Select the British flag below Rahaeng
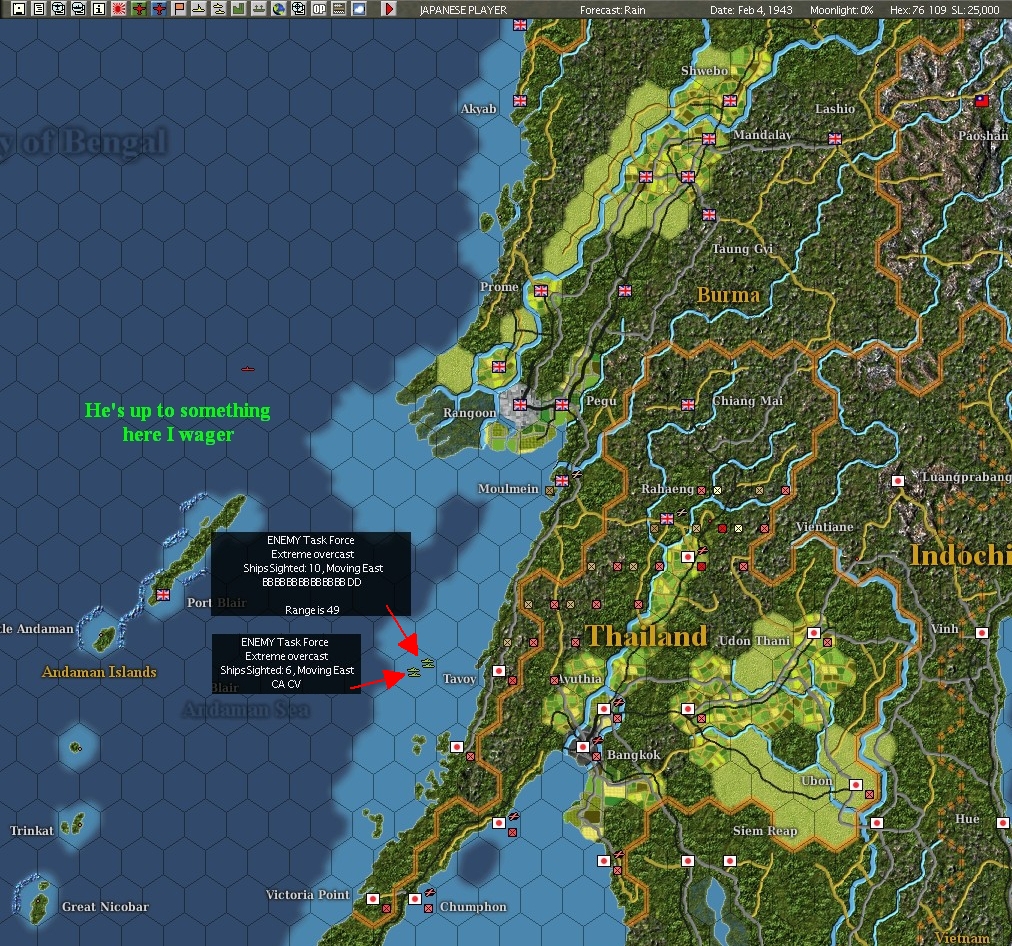1012x946 pixels. (667, 519)
